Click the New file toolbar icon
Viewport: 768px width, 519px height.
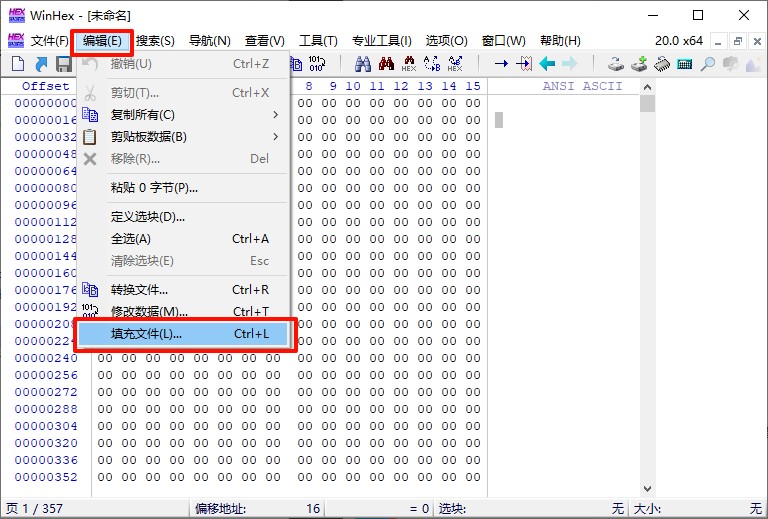[18, 64]
